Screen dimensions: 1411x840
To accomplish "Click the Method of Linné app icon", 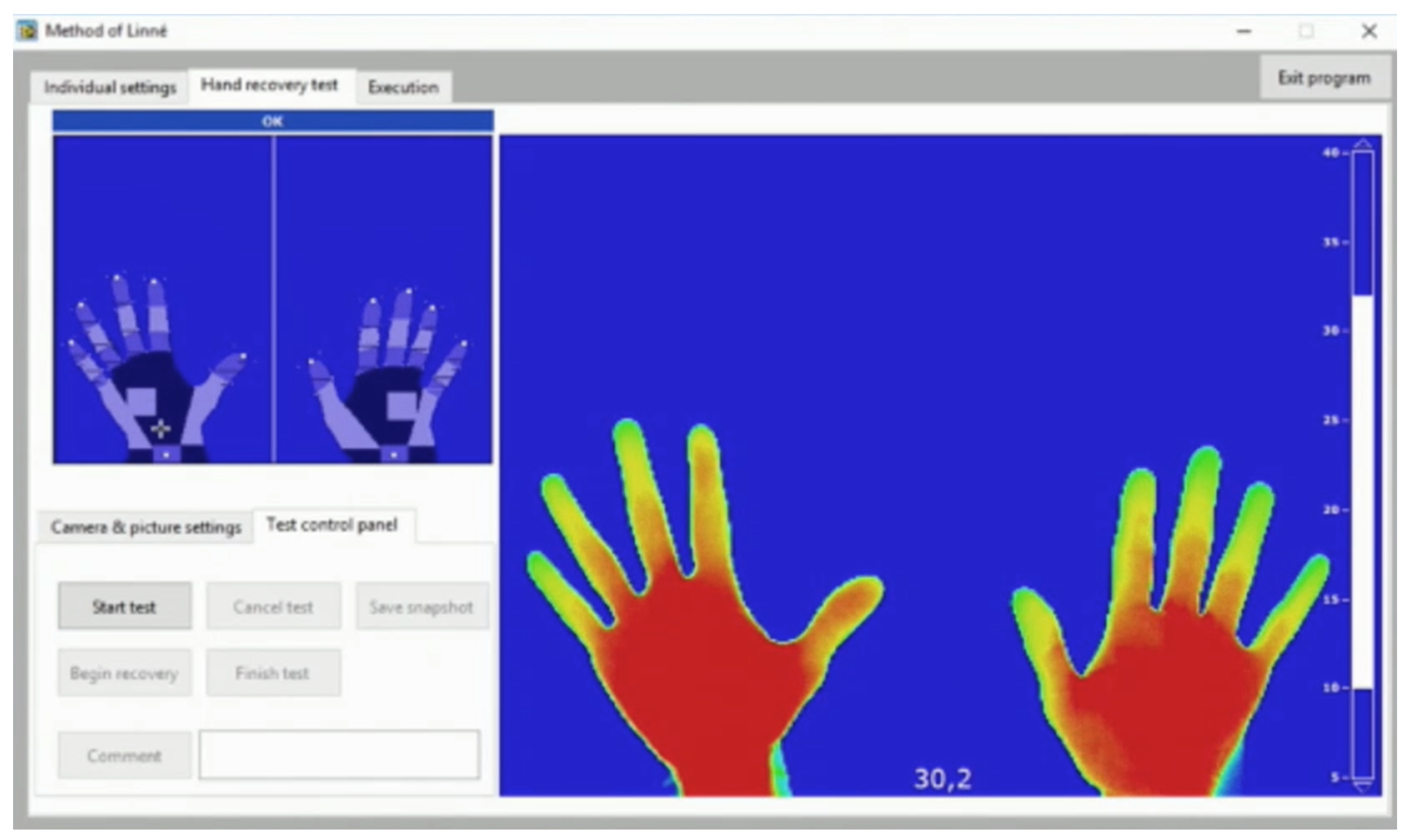I will tap(28, 30).
